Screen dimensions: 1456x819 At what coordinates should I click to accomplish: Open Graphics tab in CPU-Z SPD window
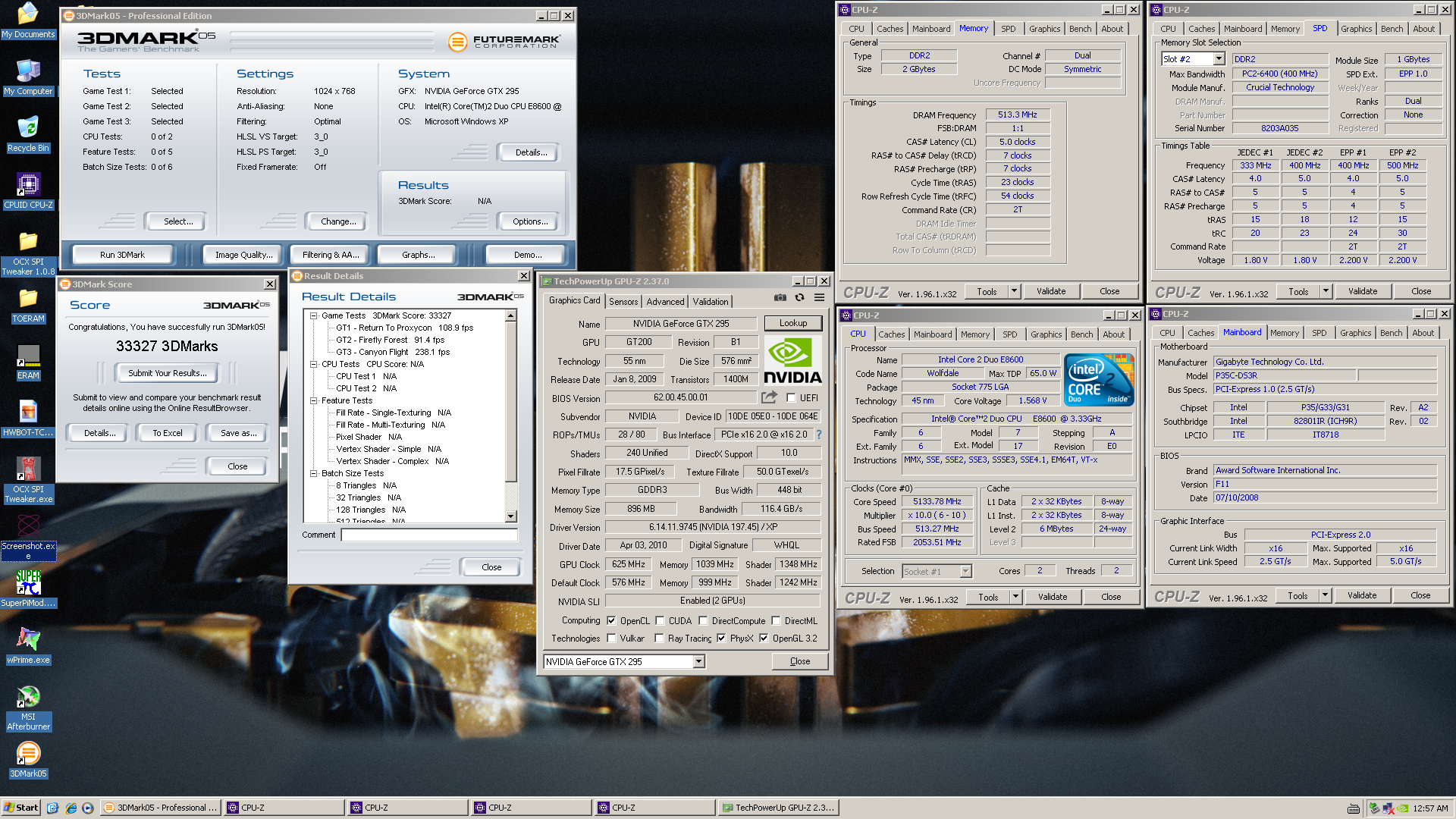tap(1356, 29)
